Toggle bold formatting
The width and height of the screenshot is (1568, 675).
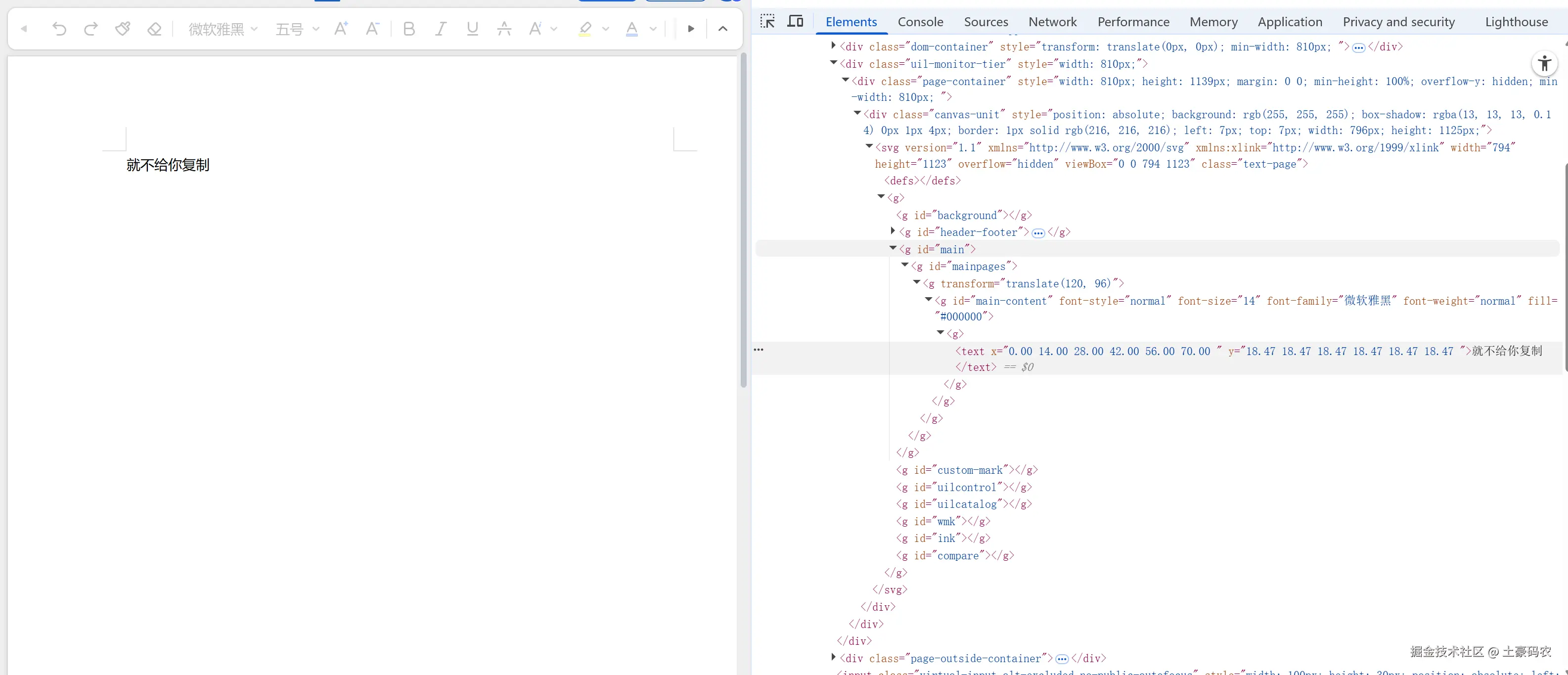[x=409, y=29]
